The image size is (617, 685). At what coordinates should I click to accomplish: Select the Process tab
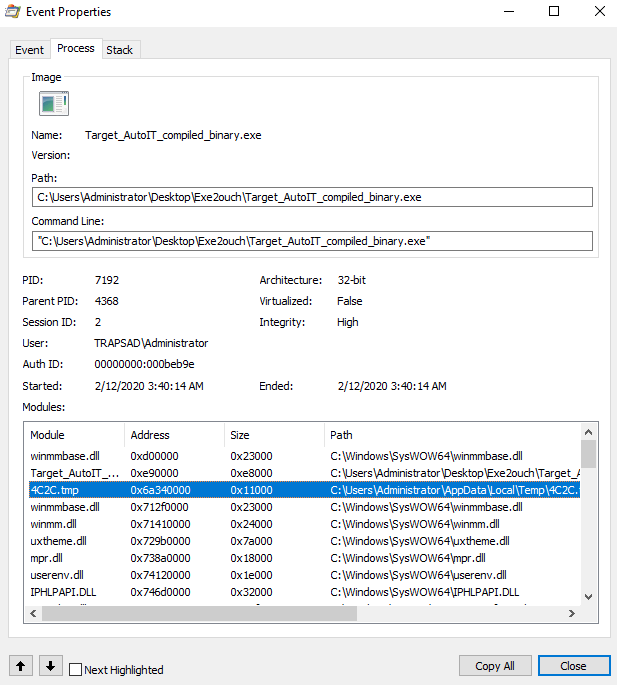click(x=75, y=48)
